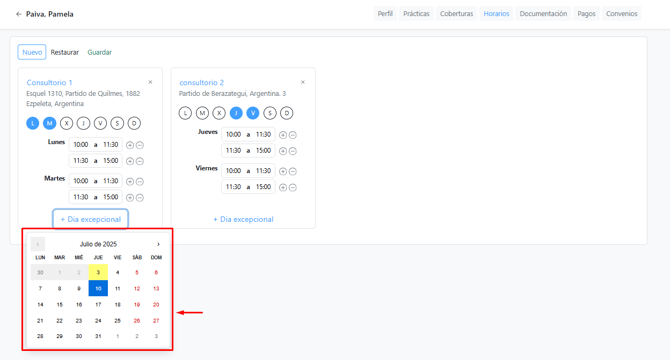The height and width of the screenshot is (360, 670).
Task: Go back using arrow beside Paiva, Pamela
Action: pyautogui.click(x=18, y=14)
